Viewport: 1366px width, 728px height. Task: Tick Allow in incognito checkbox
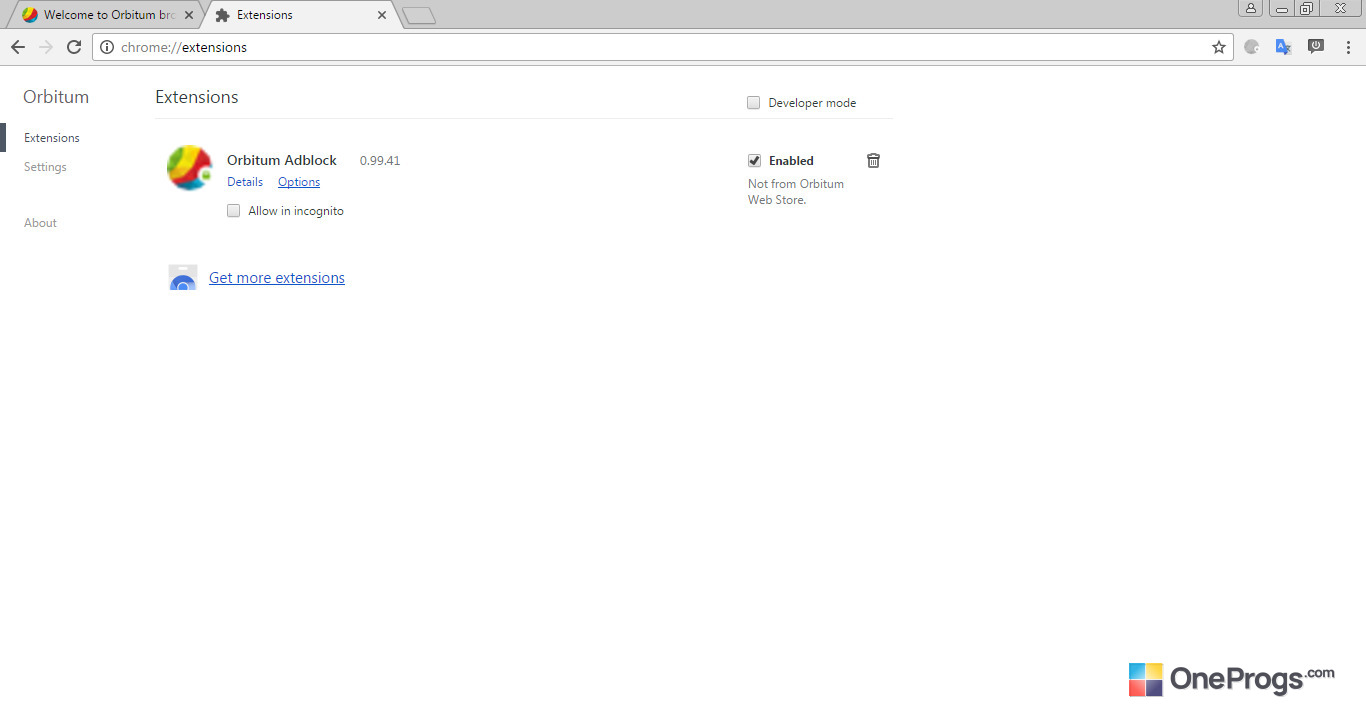(234, 211)
